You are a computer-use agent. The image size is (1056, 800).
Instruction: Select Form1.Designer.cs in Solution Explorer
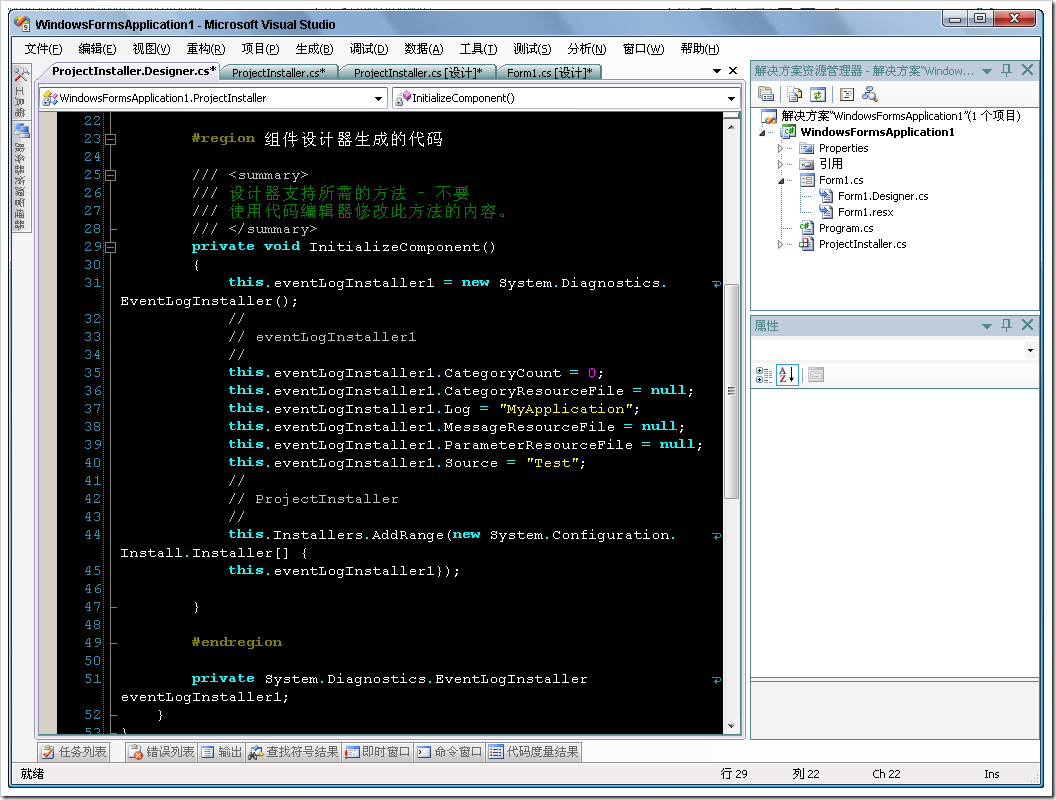click(x=883, y=196)
